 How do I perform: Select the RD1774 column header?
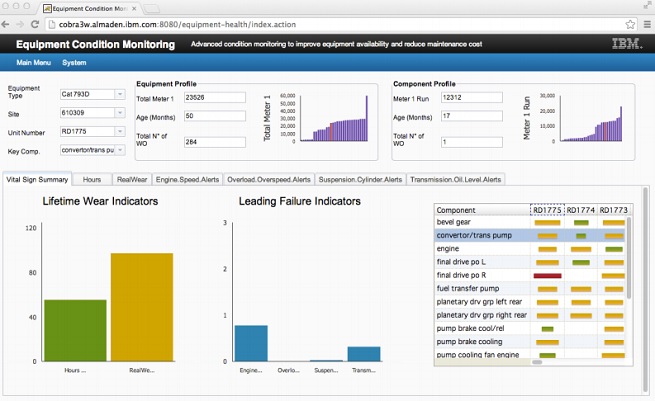[581, 210]
